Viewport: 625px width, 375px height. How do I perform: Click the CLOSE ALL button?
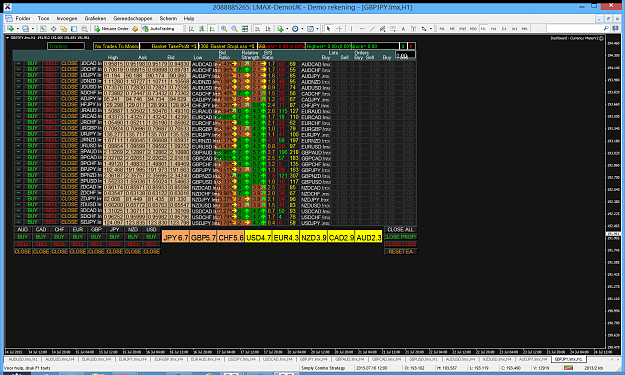pos(401,230)
